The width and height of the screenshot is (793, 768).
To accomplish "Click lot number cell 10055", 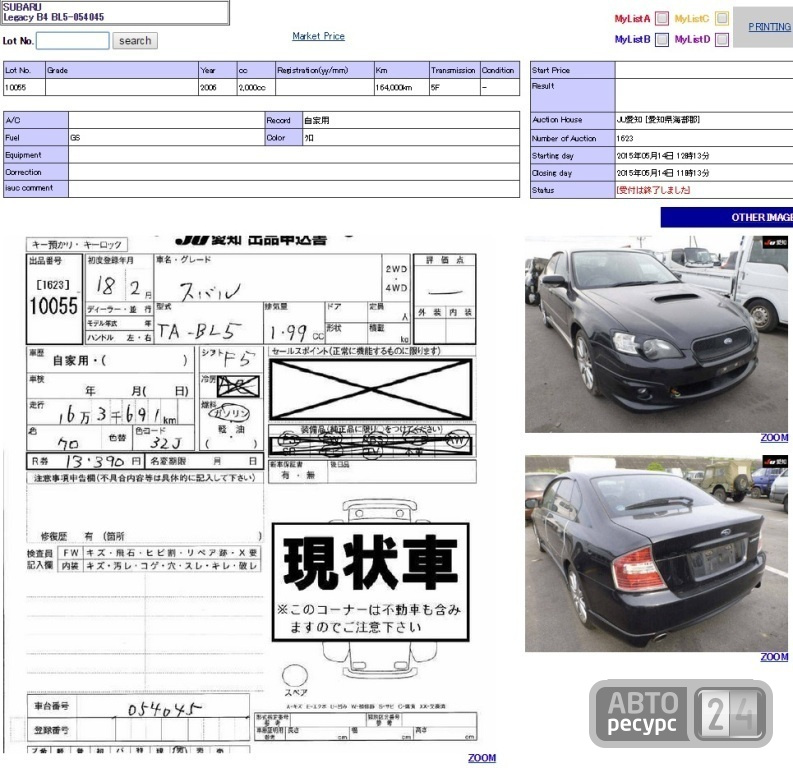I will [x=24, y=87].
